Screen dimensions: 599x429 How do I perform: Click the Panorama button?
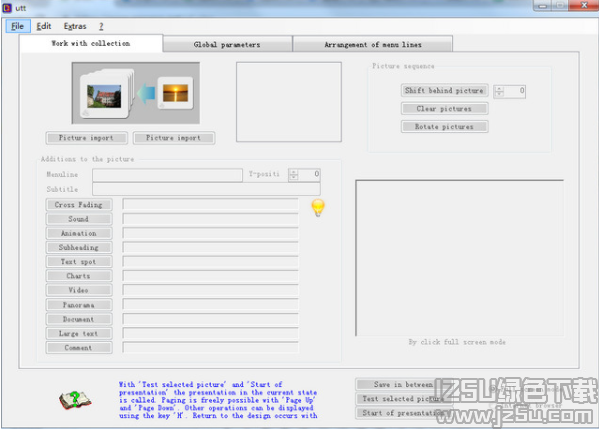79,305
